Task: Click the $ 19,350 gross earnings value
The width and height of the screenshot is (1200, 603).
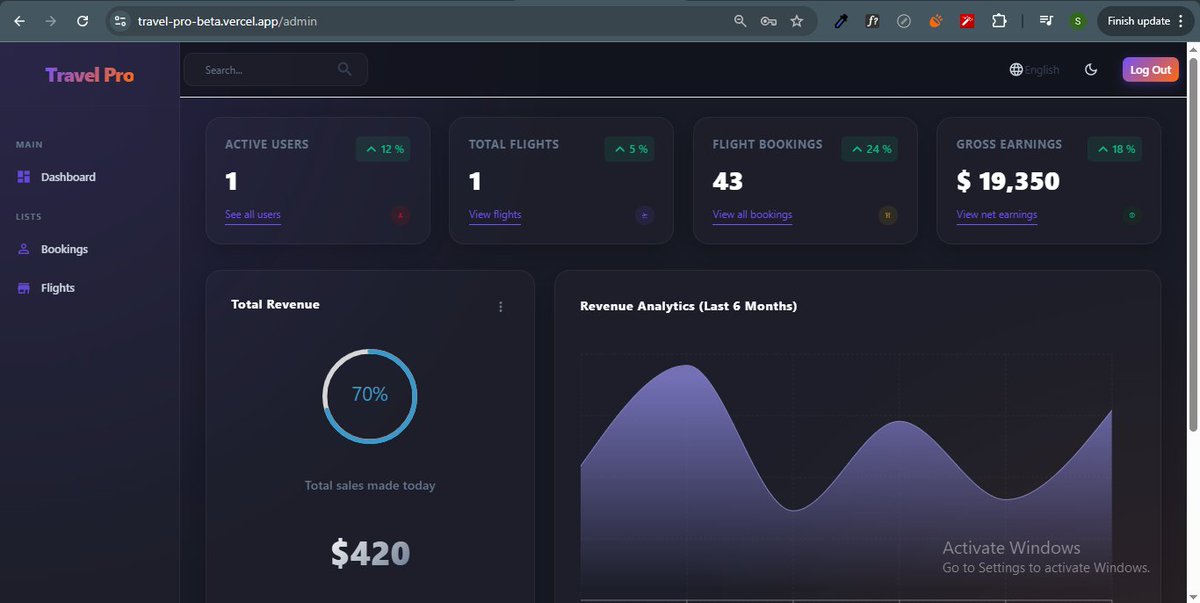Action: tap(1008, 181)
